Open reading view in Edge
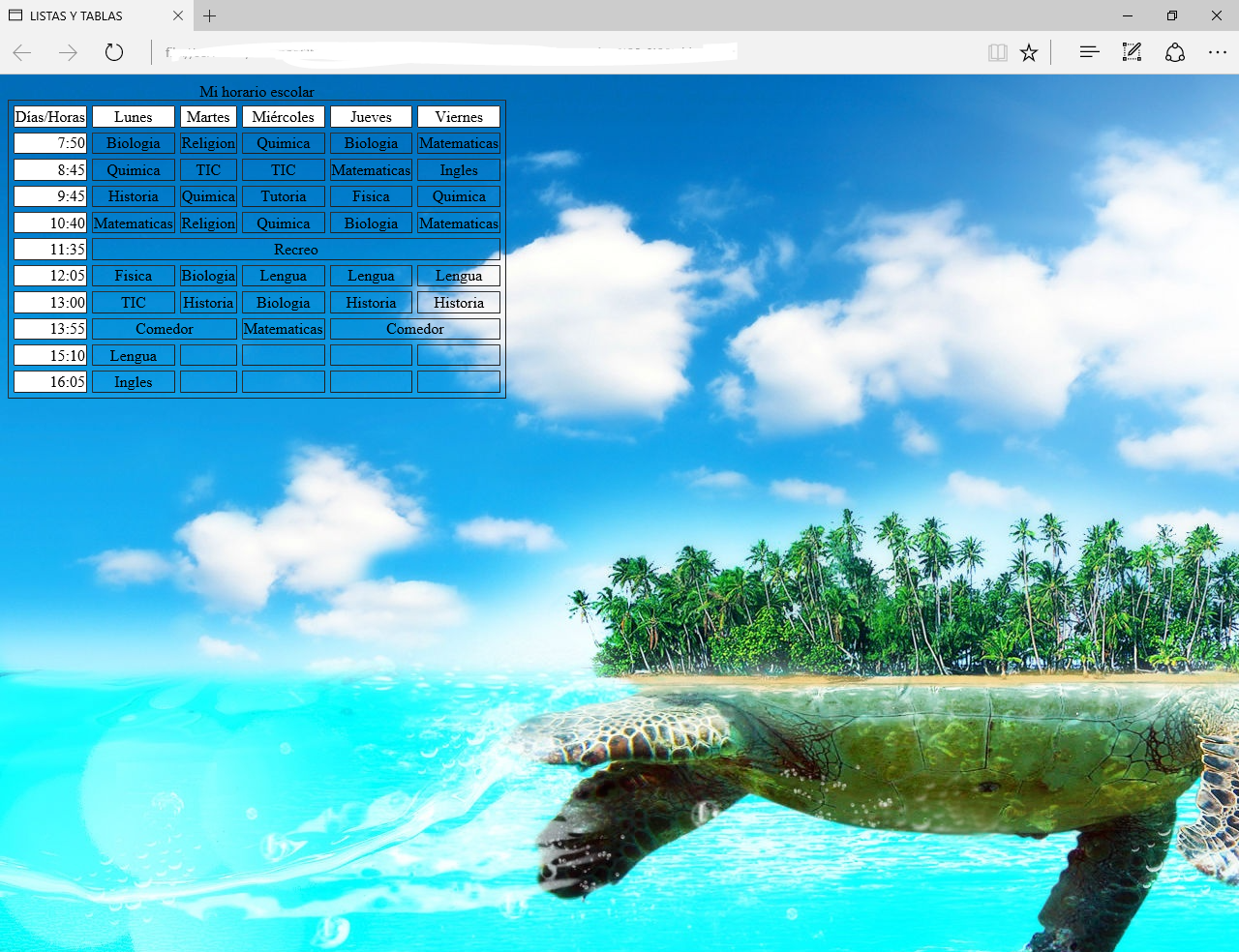 [x=997, y=52]
